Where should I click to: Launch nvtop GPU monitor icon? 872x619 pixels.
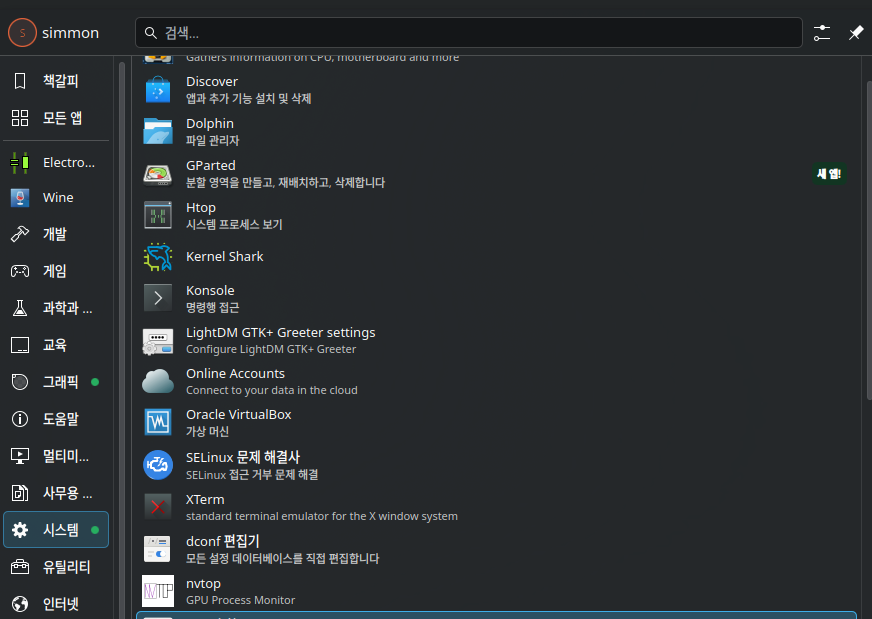(x=158, y=591)
